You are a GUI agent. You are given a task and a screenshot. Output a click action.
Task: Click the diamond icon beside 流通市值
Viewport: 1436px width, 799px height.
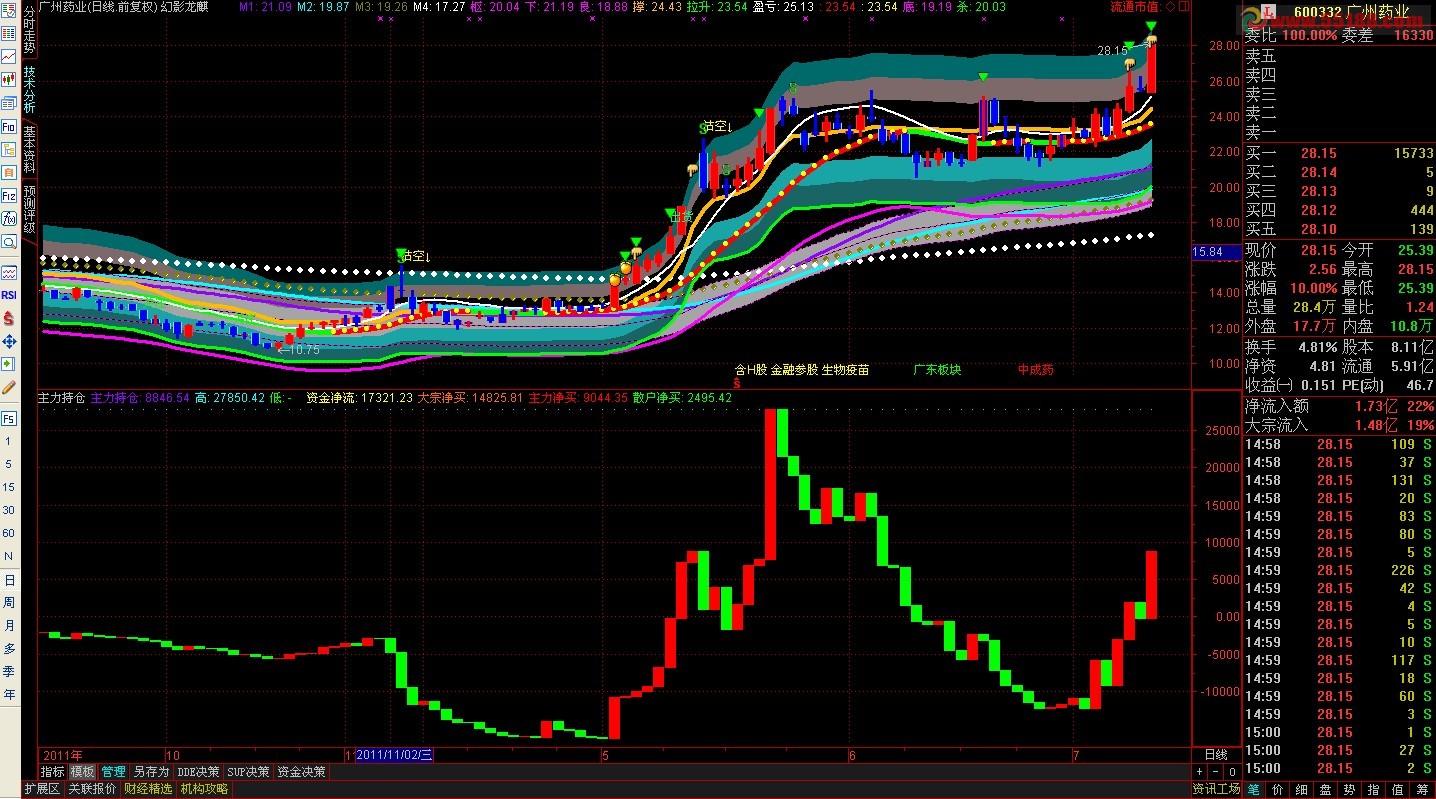point(1171,6)
